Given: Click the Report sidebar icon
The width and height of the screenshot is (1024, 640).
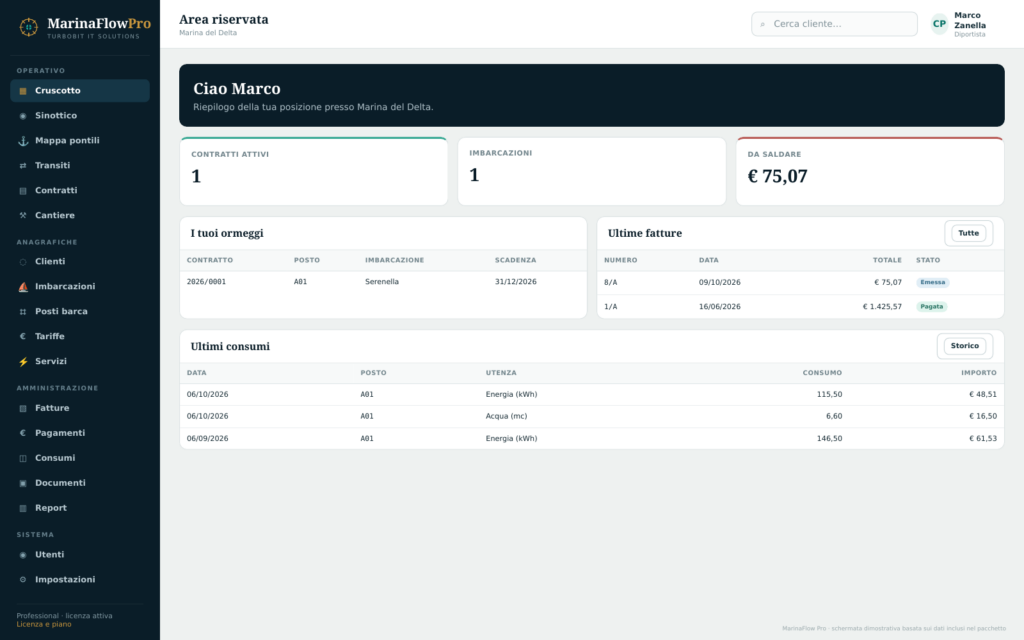Looking at the screenshot, I should (x=23, y=508).
